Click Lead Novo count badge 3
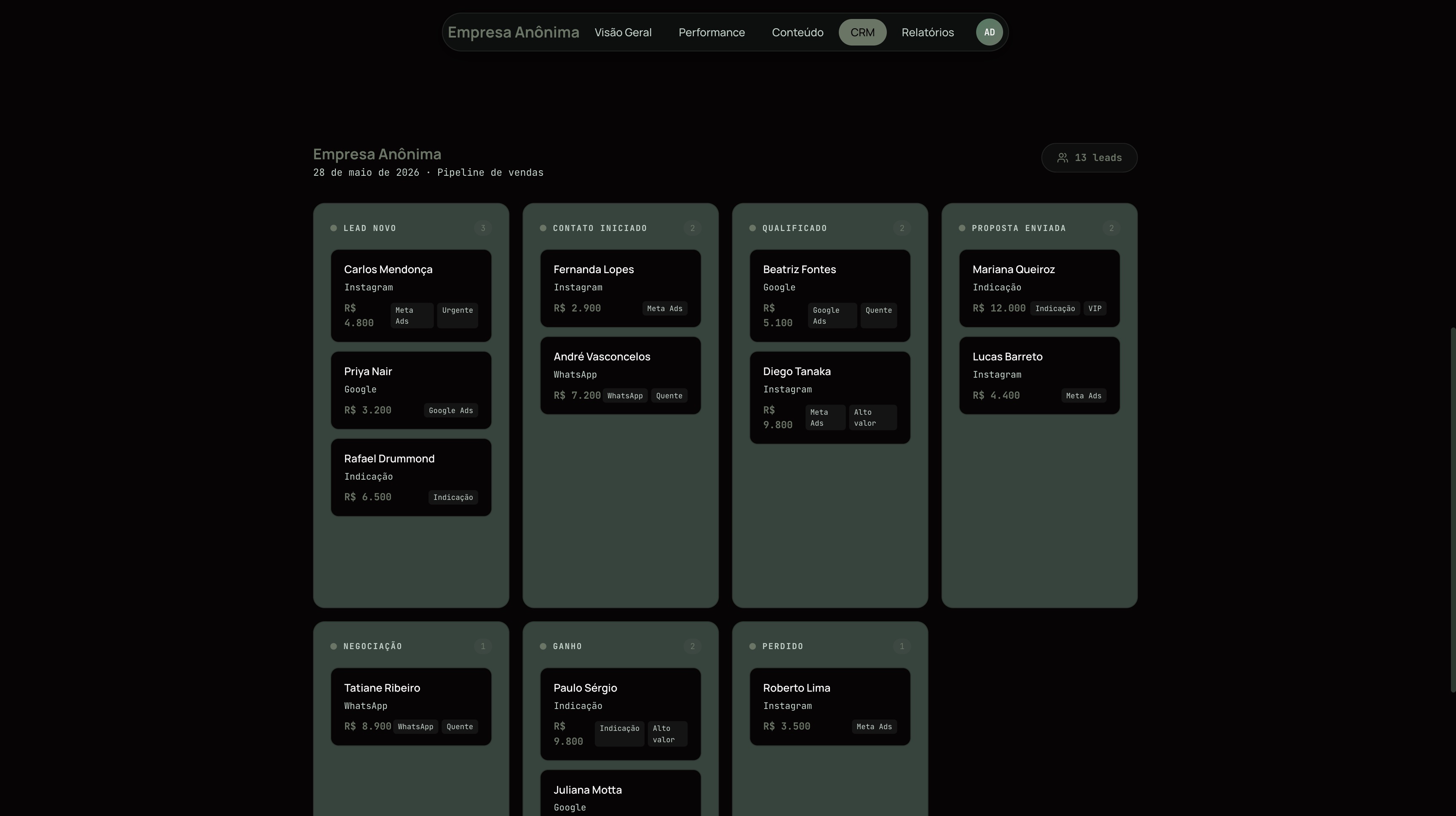1456x816 pixels. 483,228
